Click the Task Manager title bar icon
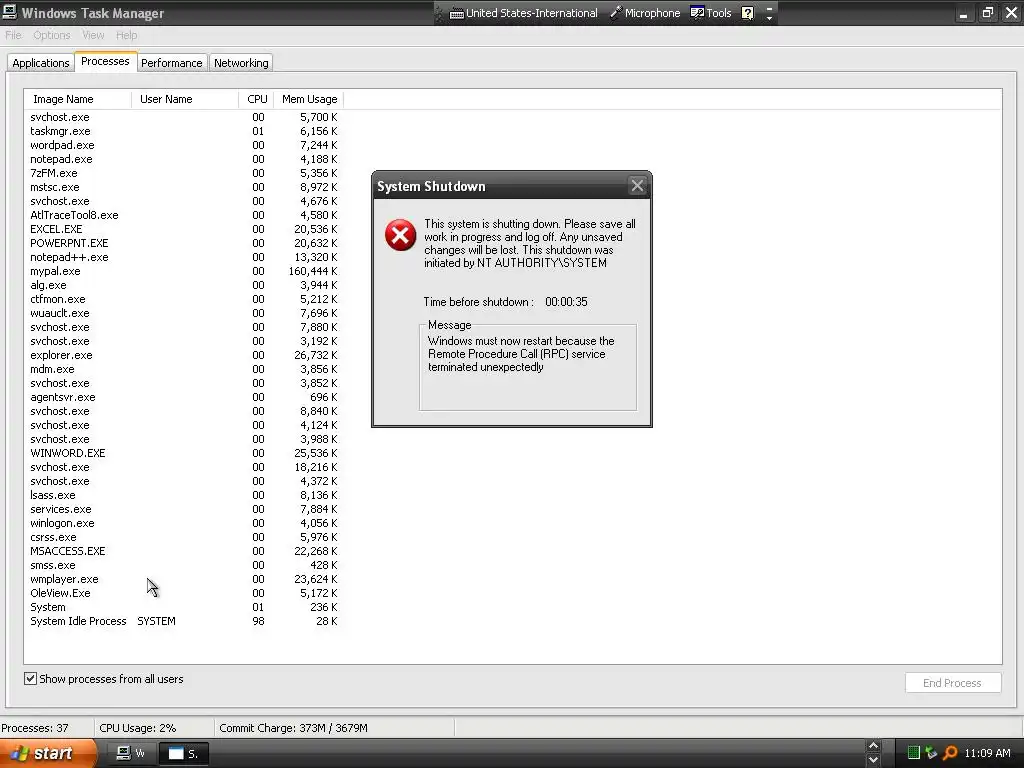Screen dimensions: 1024x768 (x=9, y=12)
